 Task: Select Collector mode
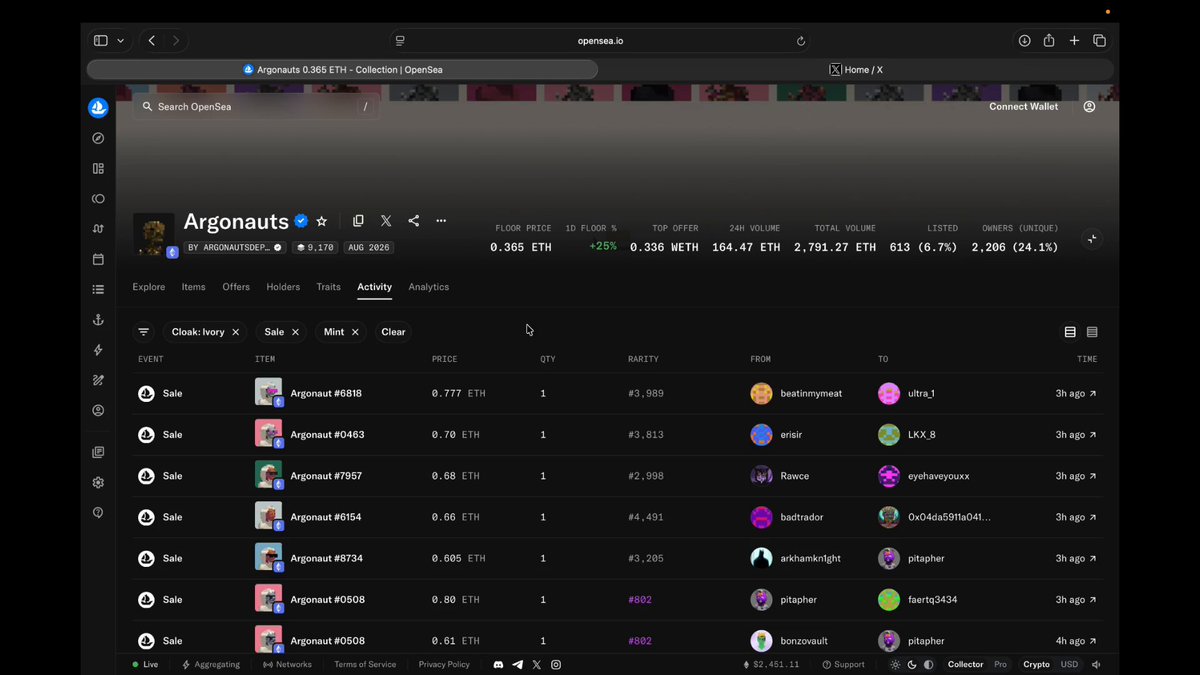(966, 664)
